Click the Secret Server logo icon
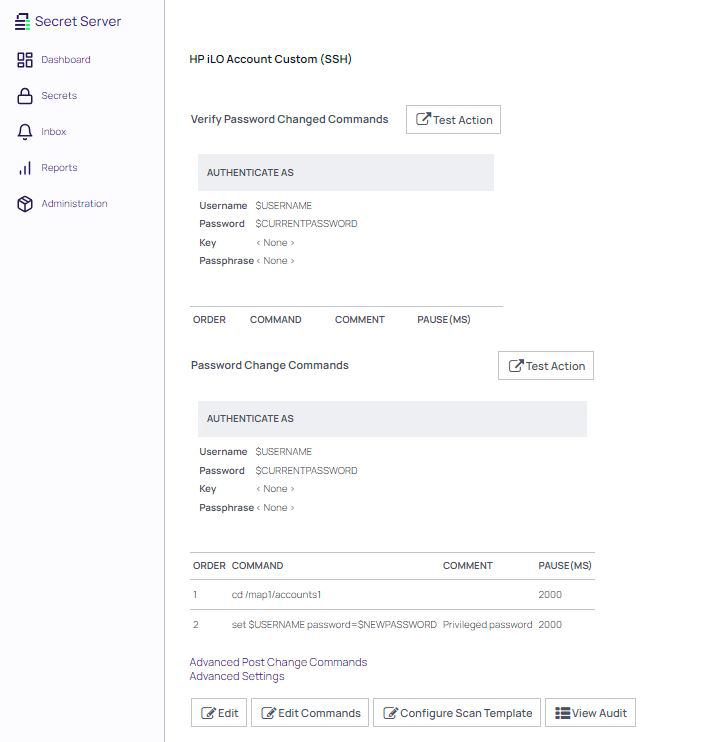The image size is (725, 742). coord(22,21)
